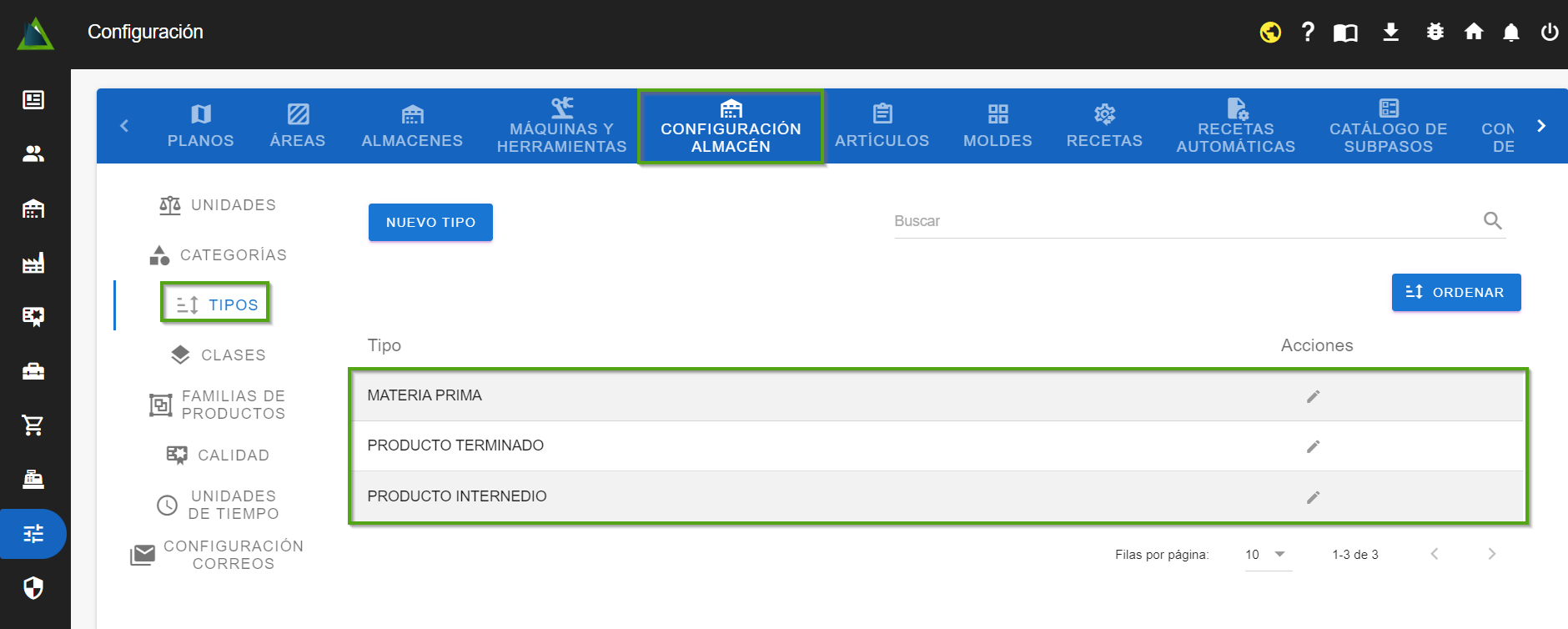This screenshot has width=1568, height=629.
Task: Click the download icon in top bar
Action: [1390, 33]
